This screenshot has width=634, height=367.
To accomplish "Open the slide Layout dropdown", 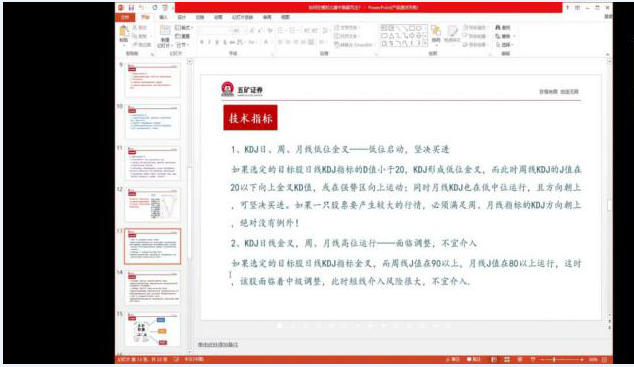I will click(x=184, y=27).
